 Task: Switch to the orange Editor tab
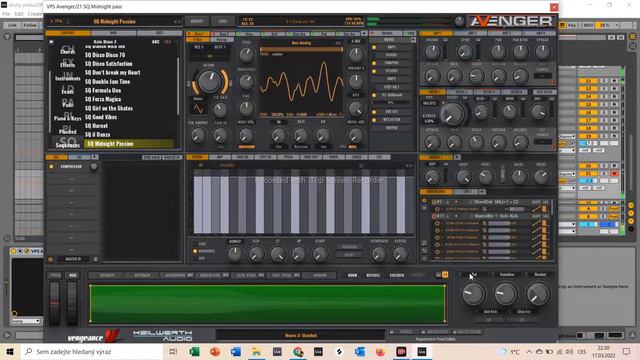point(197,157)
